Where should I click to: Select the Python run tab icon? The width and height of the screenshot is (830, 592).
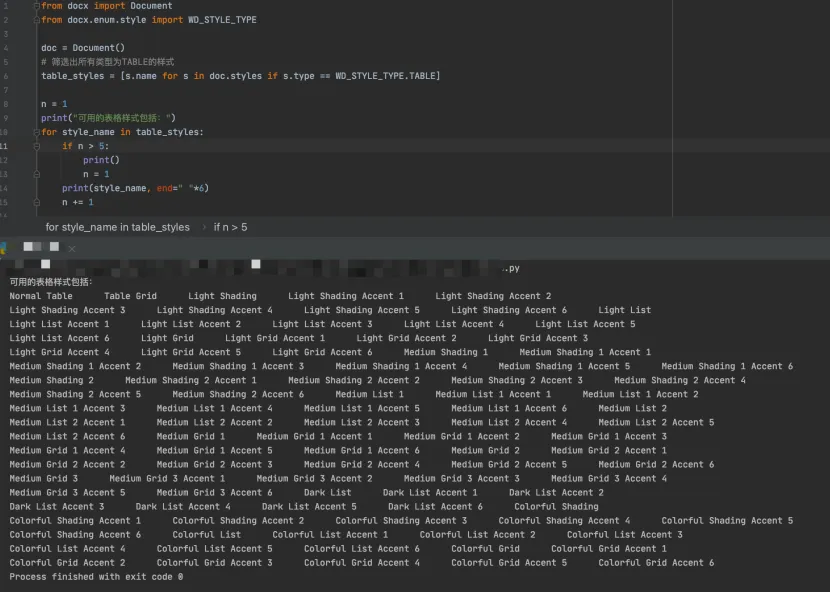coord(3,247)
